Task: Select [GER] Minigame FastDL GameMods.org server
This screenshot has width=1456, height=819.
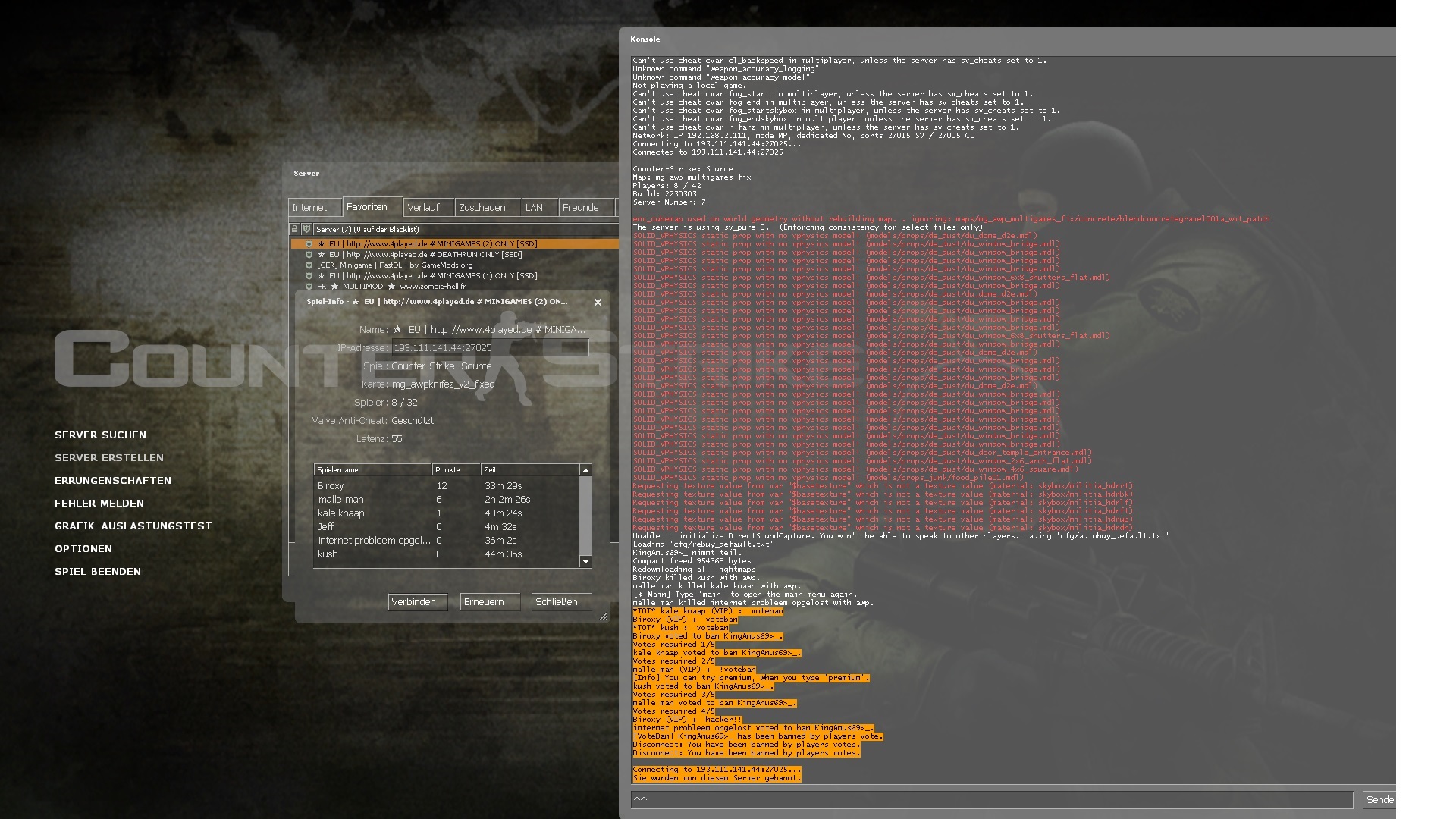Action: pyautogui.click(x=455, y=265)
